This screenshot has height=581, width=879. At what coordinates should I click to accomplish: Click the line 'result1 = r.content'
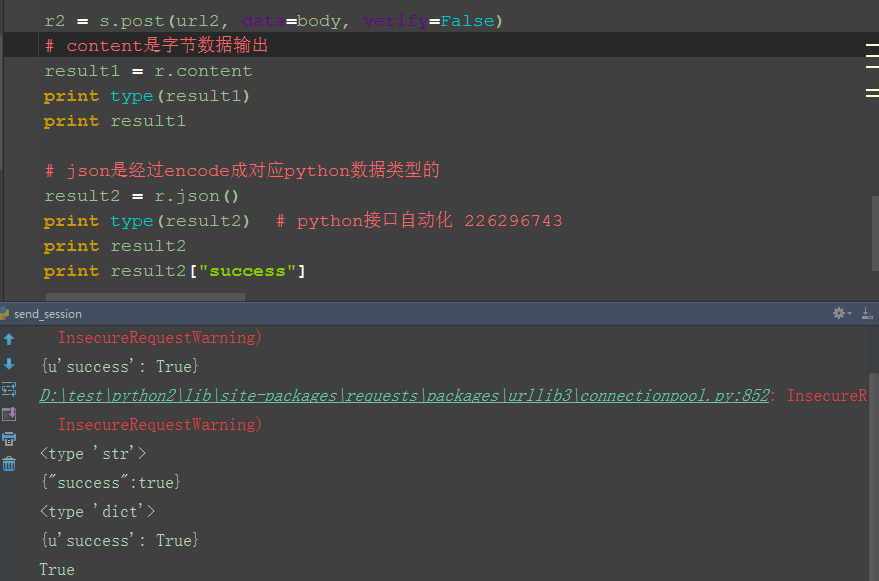click(x=148, y=71)
